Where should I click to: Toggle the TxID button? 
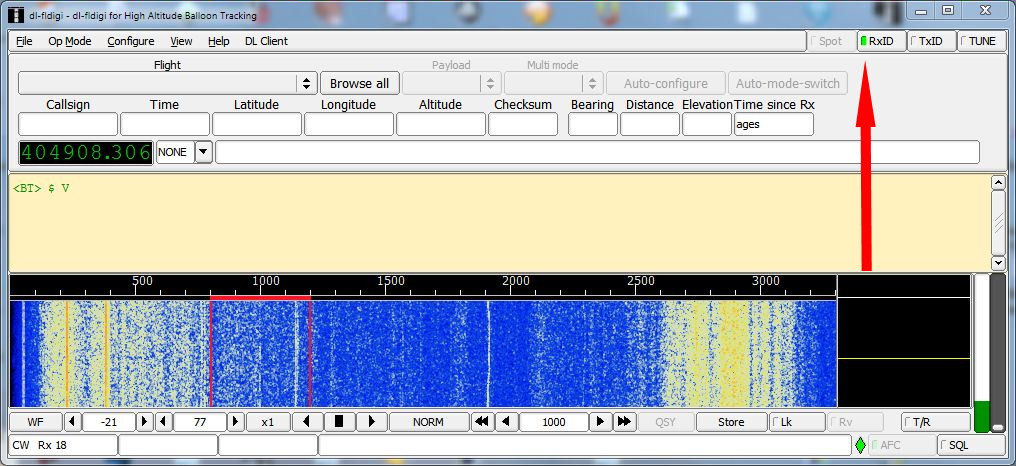point(930,41)
